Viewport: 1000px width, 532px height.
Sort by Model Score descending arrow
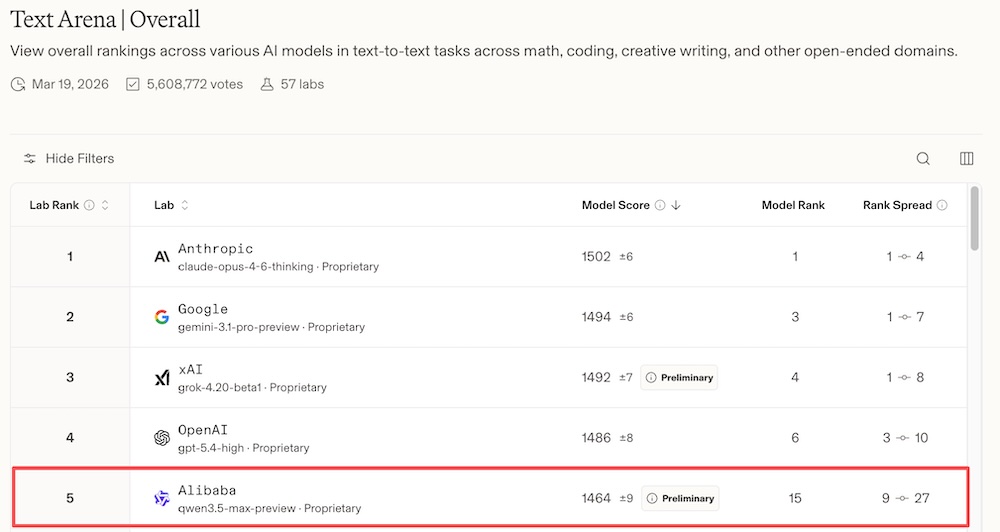click(676, 205)
